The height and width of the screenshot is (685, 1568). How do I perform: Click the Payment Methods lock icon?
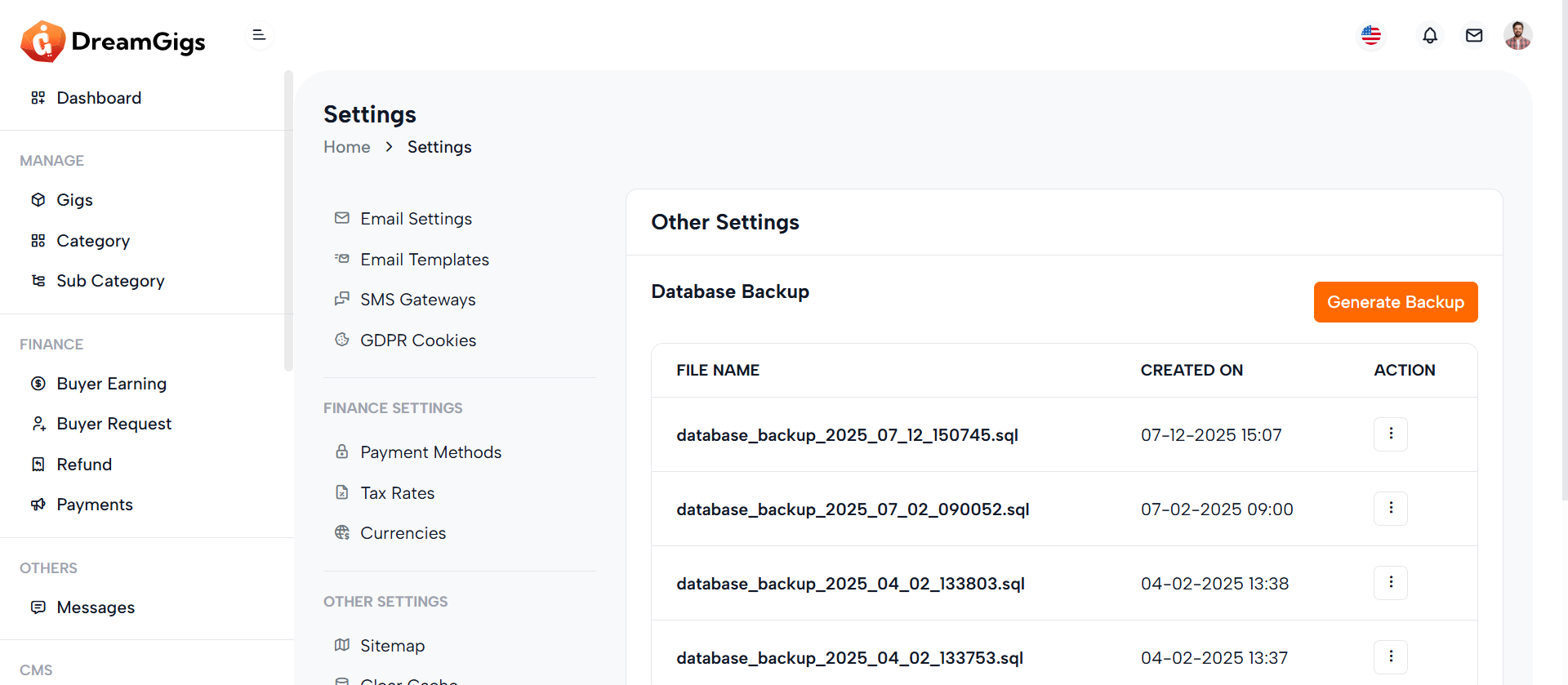click(x=342, y=451)
